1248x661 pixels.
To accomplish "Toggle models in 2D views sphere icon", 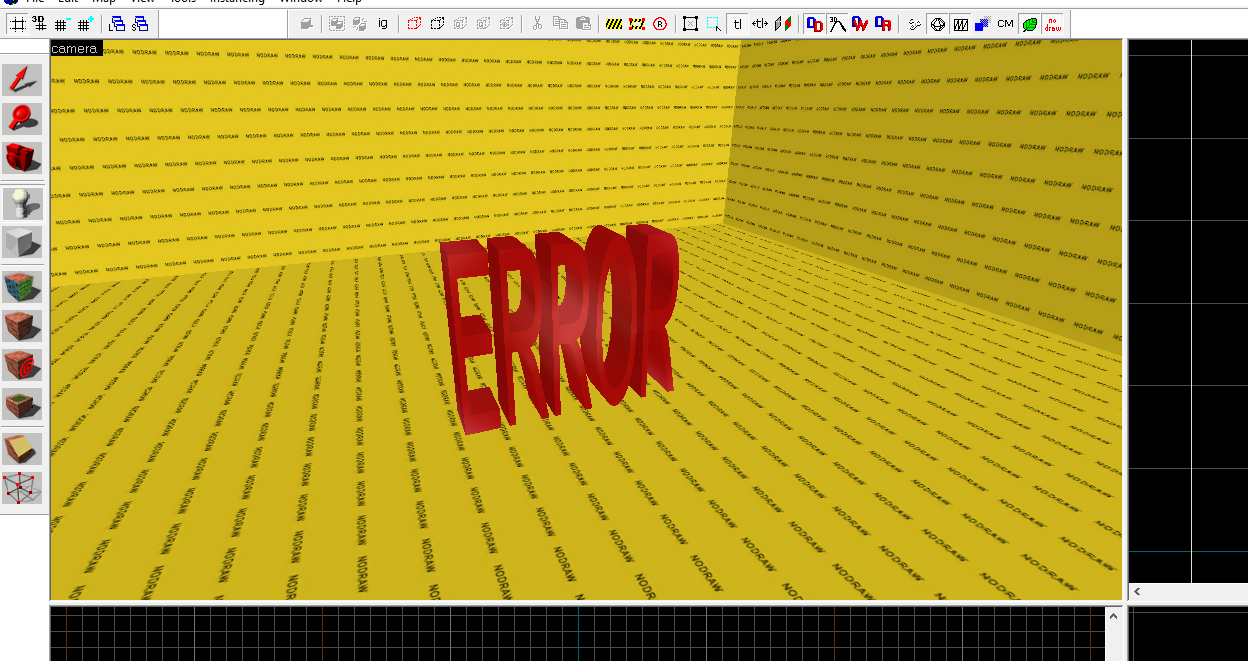I will coord(938,24).
